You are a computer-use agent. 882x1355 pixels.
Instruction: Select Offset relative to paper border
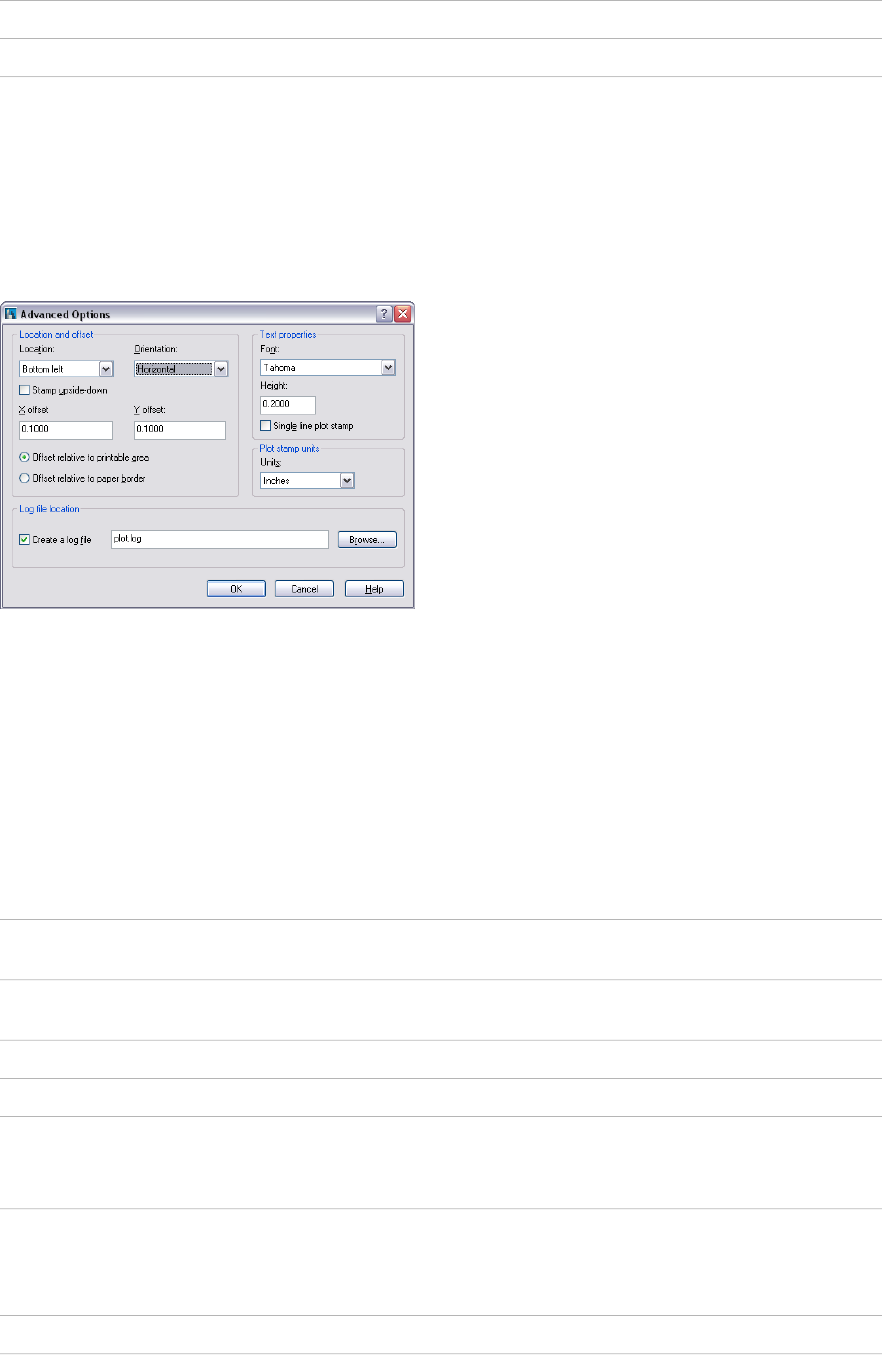point(25,478)
